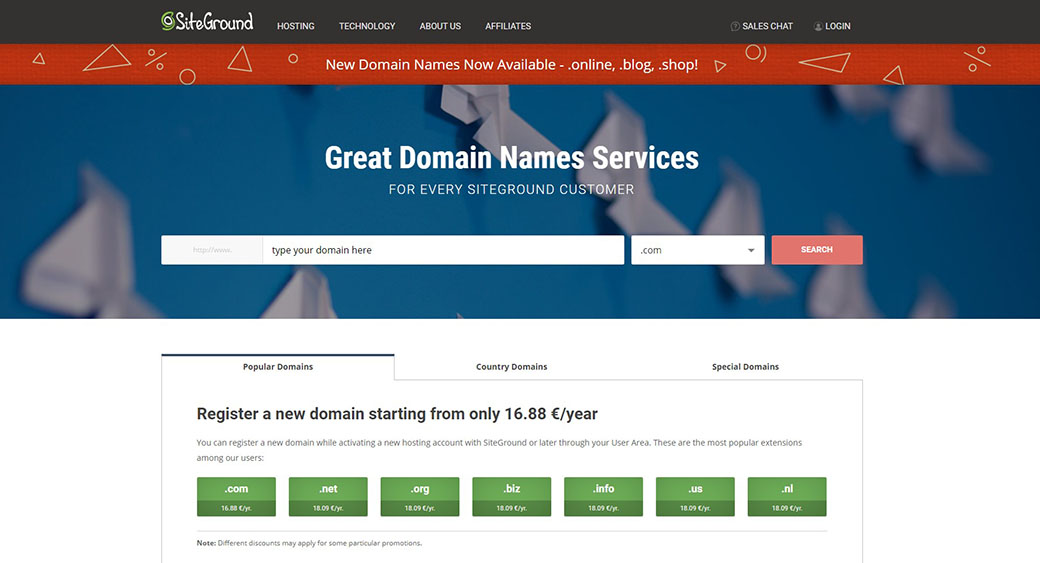The image size is (1040, 563).
Task: Expand the .com extension dropdown
Action: click(x=697, y=250)
